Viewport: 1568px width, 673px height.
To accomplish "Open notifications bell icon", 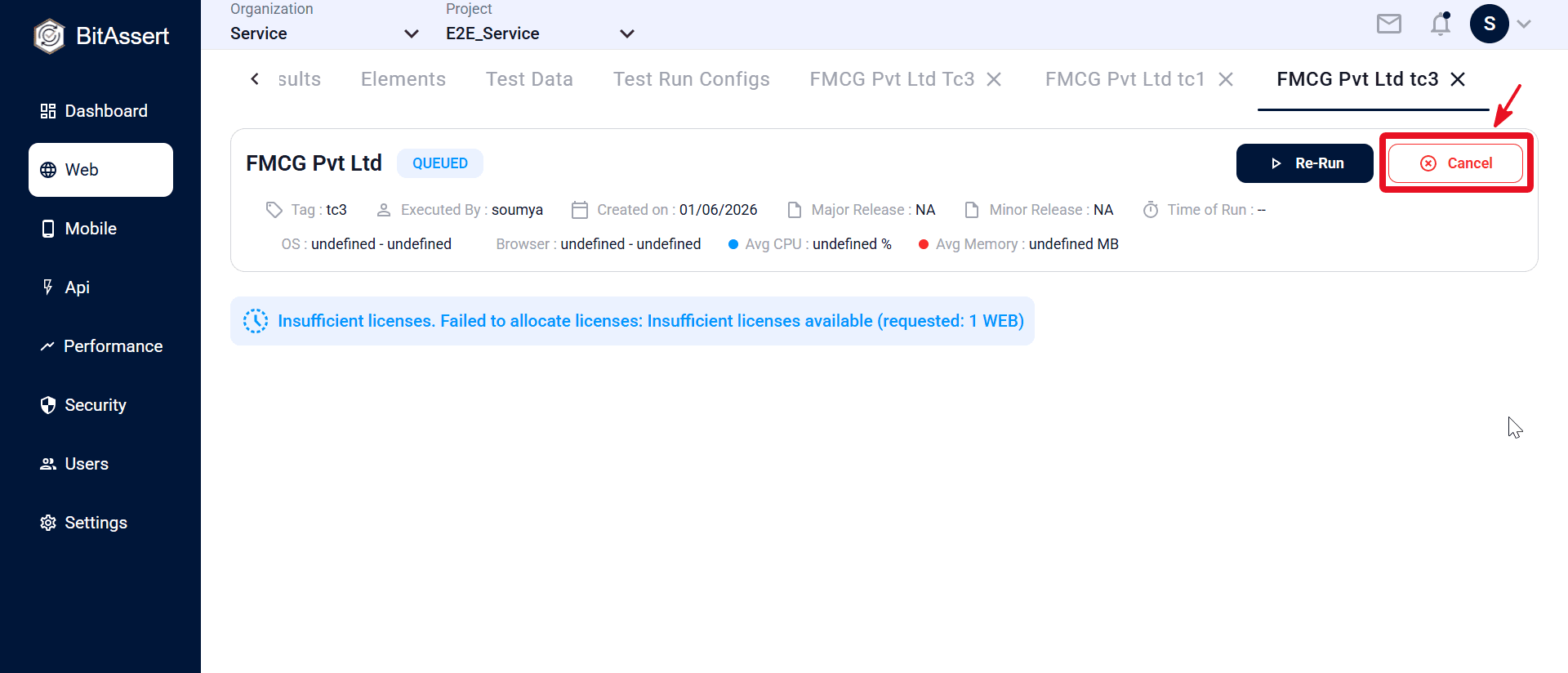I will click(x=1441, y=24).
